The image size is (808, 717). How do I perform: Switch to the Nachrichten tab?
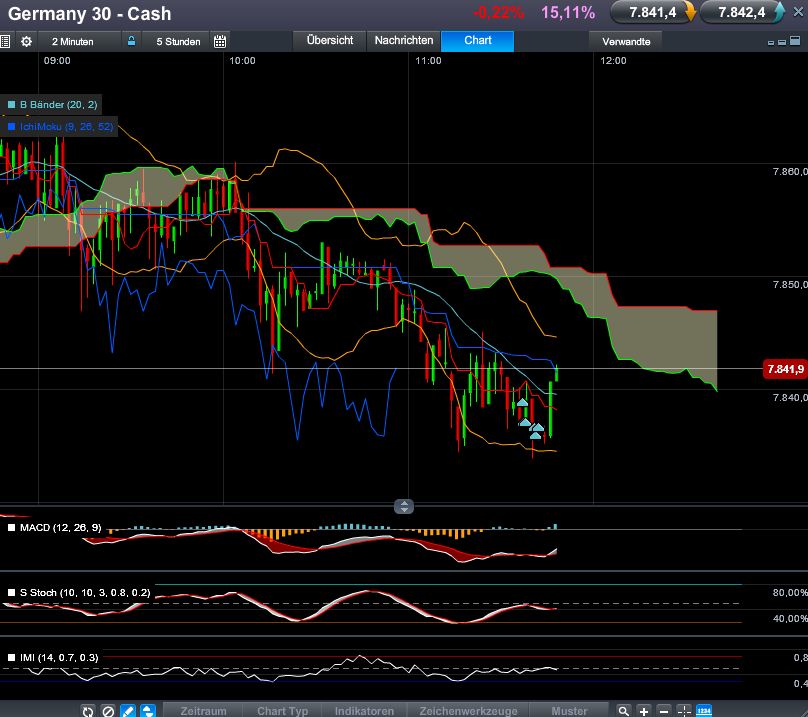[x=404, y=40]
